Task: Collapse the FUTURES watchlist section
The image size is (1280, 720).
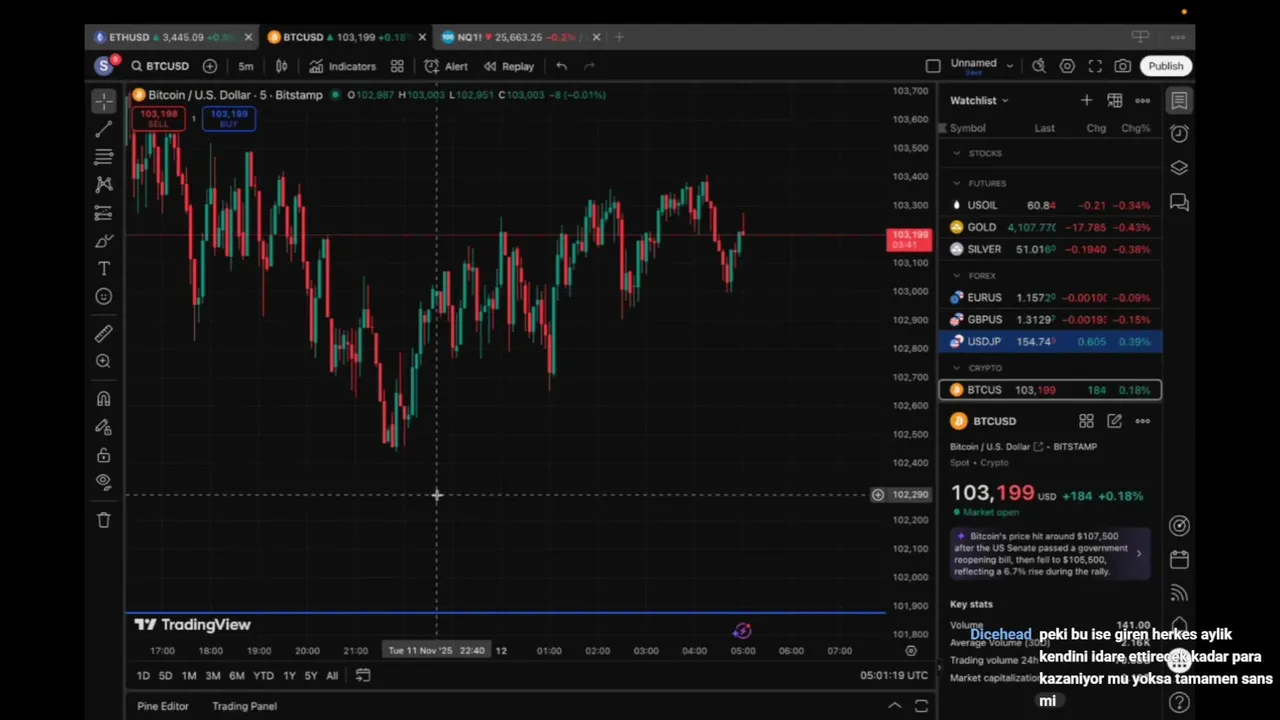Action: 956,183
